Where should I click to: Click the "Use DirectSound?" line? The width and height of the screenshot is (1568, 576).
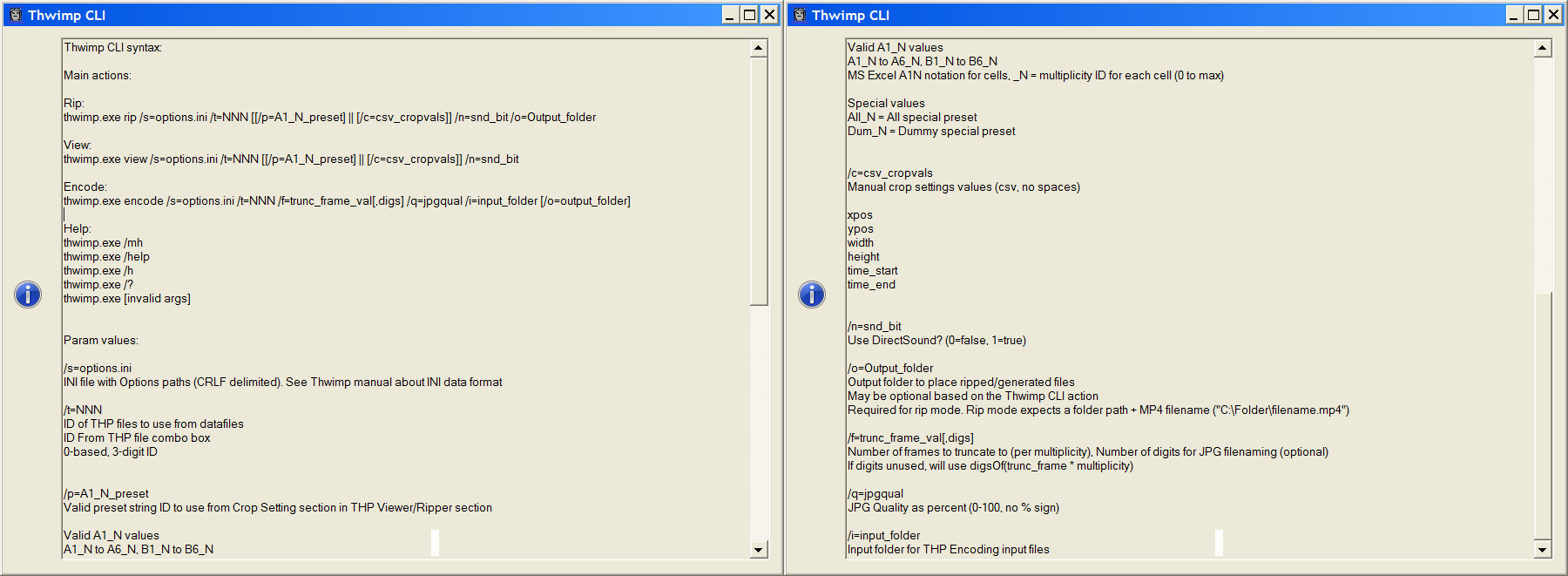pos(936,341)
